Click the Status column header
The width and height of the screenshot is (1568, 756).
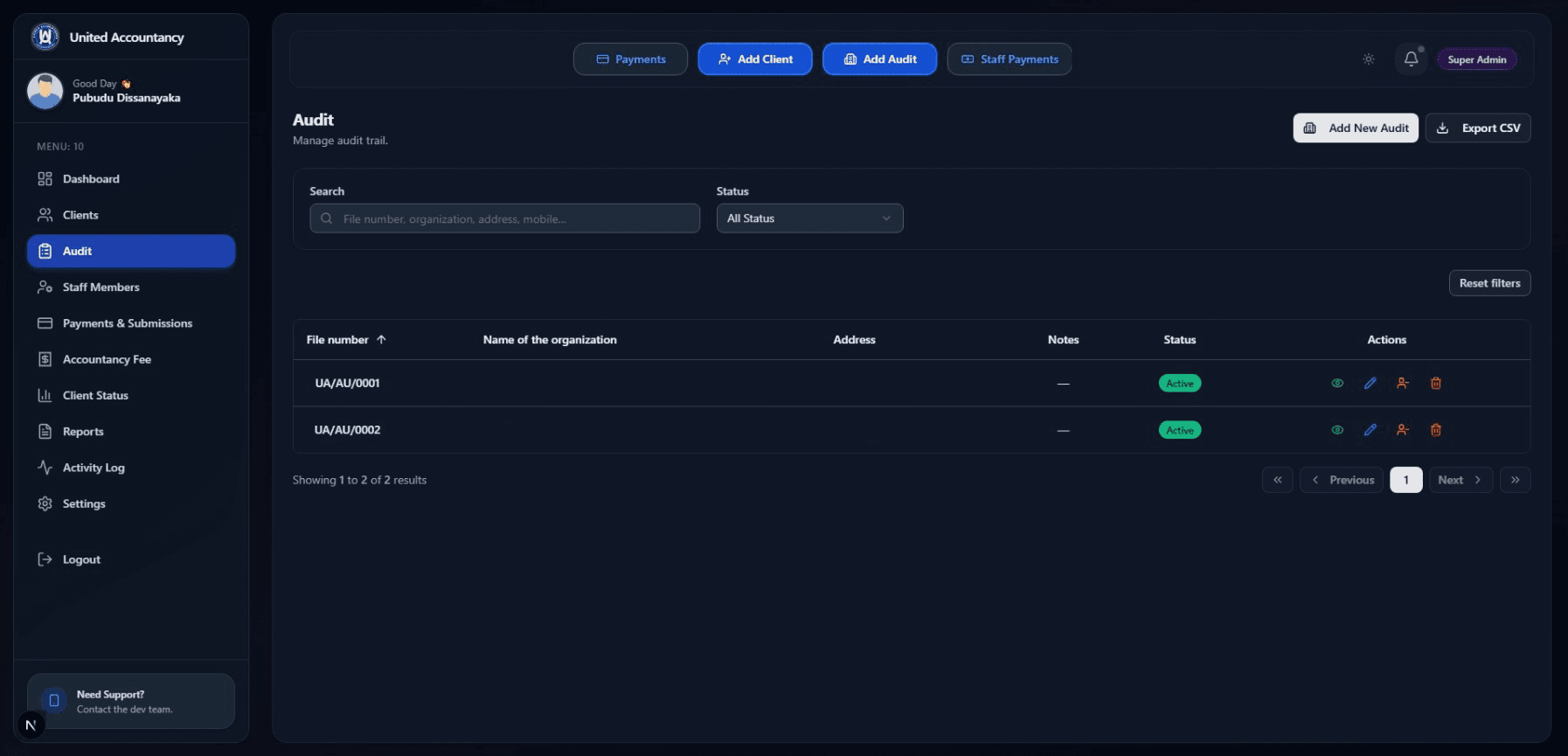1179,340
